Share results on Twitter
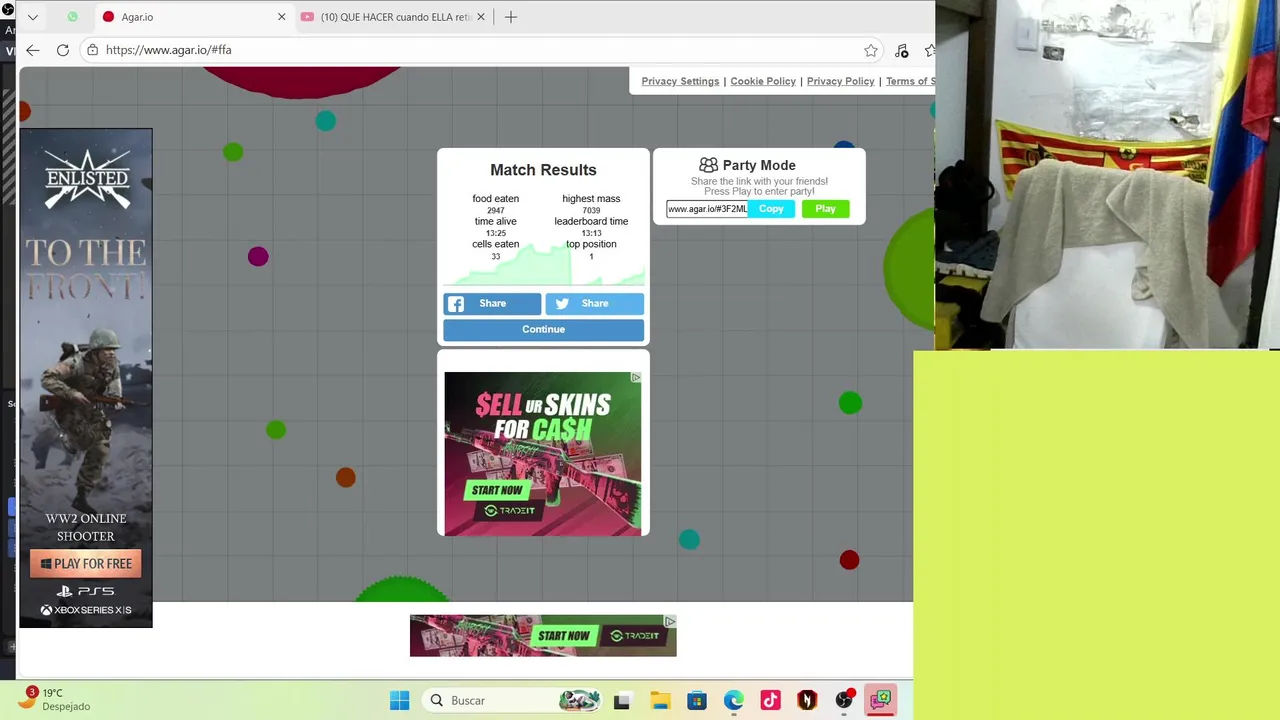The width and height of the screenshot is (1280, 720). click(x=594, y=304)
